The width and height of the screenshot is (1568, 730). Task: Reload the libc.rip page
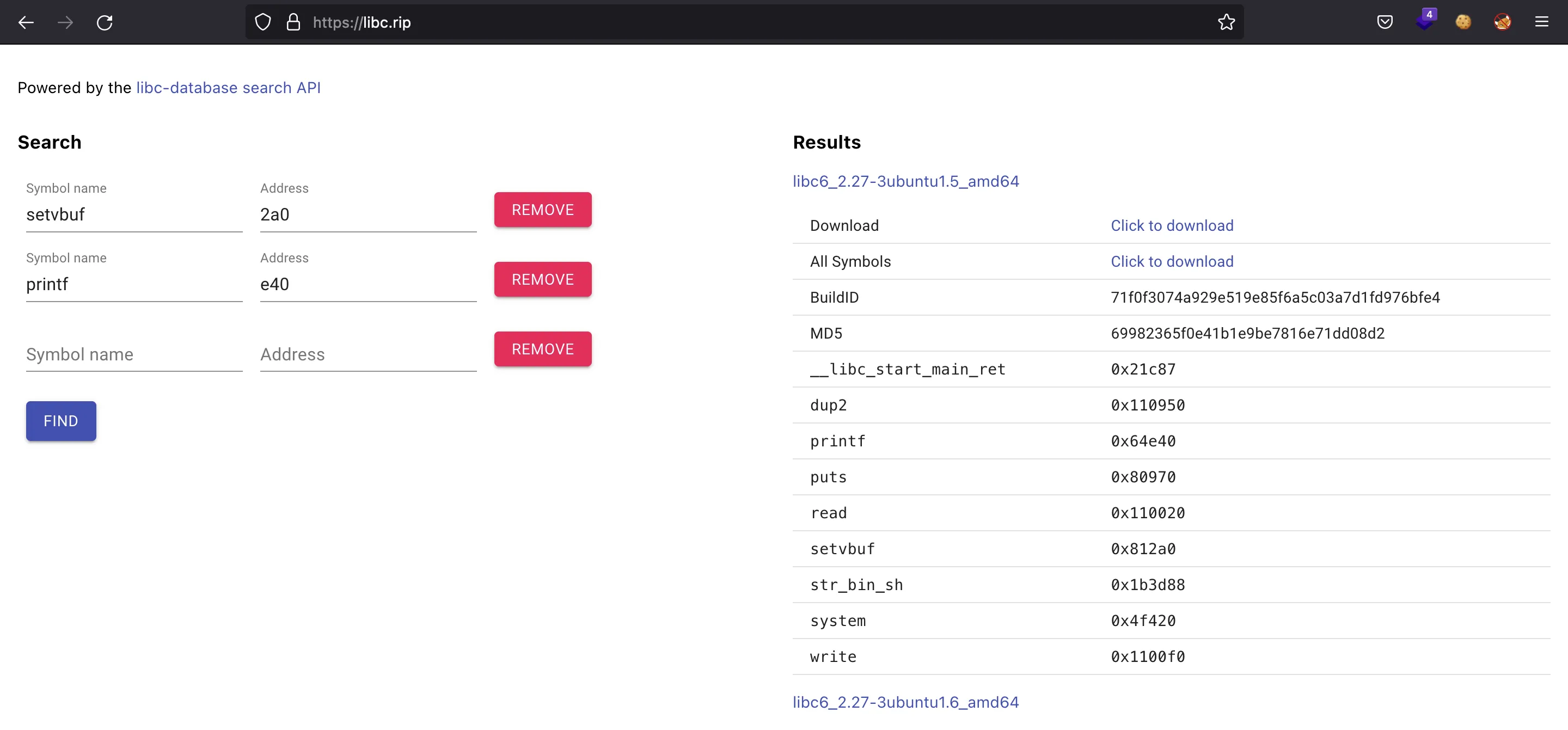(105, 22)
